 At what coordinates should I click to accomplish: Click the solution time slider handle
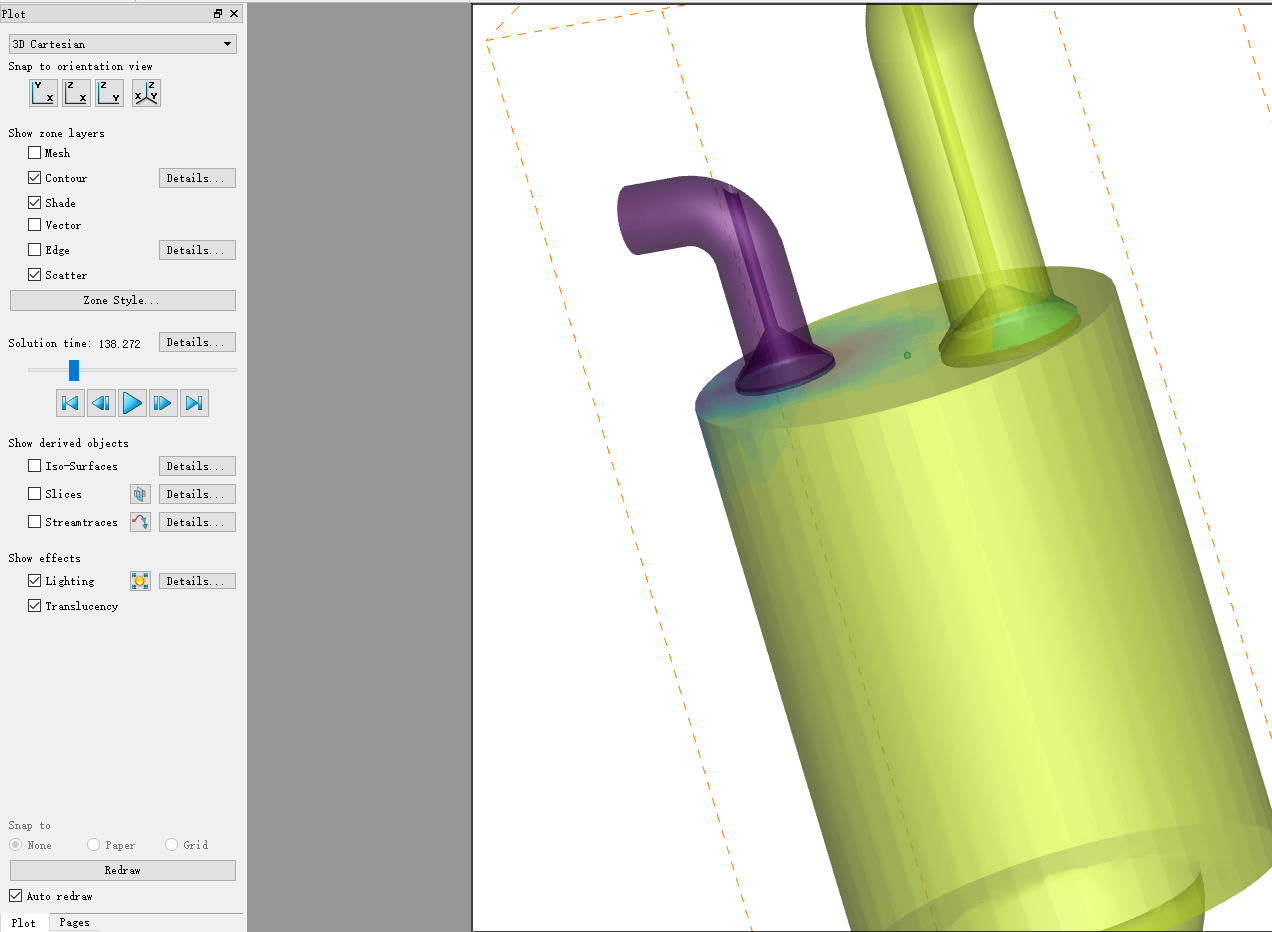(74, 370)
